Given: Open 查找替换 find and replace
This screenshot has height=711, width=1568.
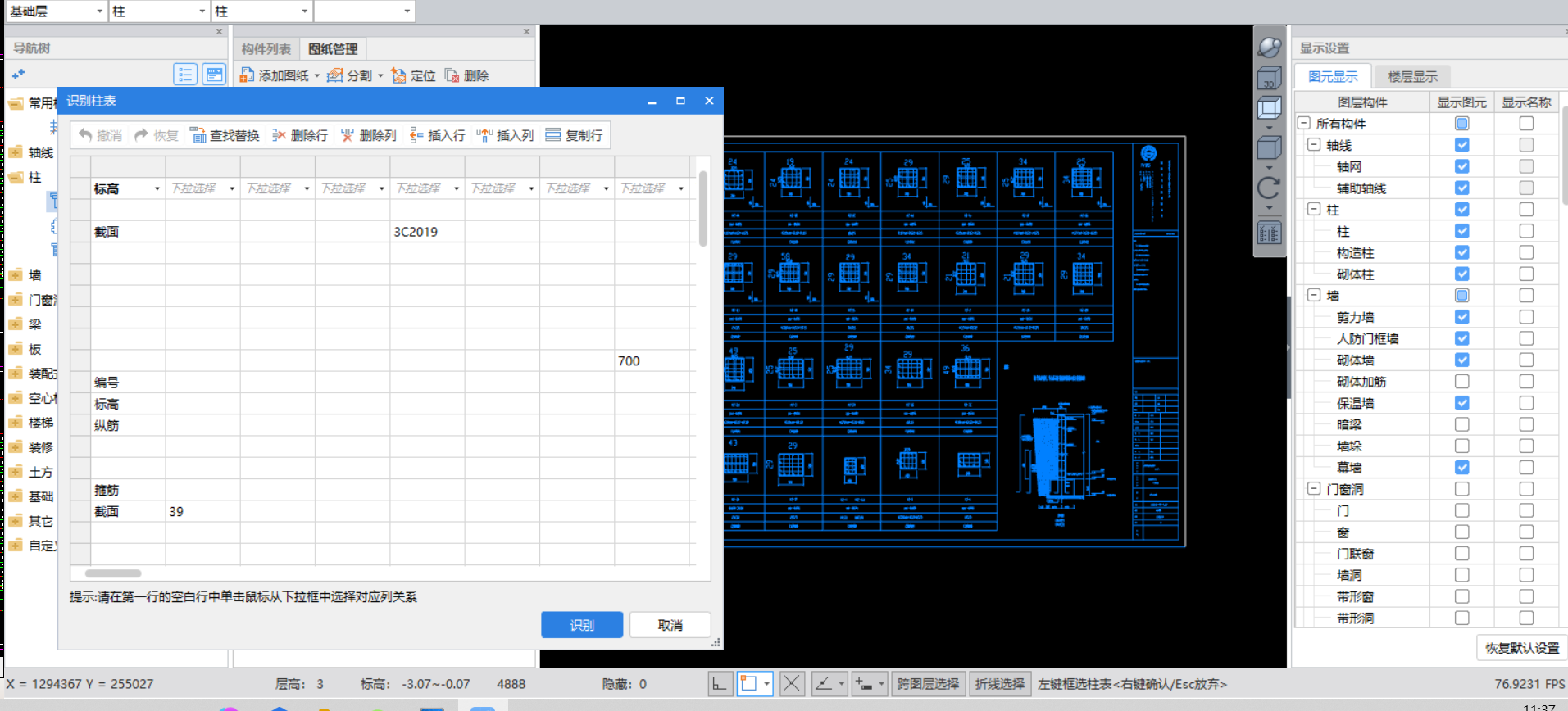Looking at the screenshot, I should (225, 135).
